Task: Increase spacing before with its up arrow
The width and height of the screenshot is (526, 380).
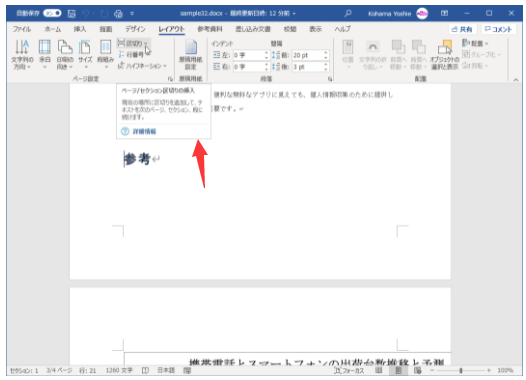Action: coord(326,53)
